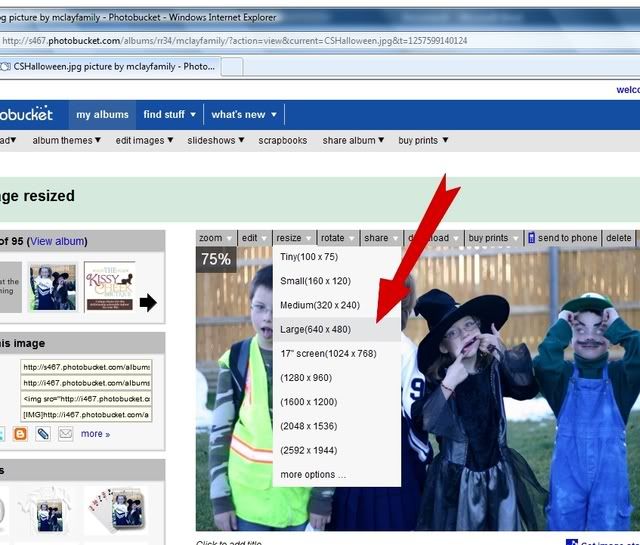Click the [IMG] code field
Screen dimensions: 640x545
click(x=86, y=415)
